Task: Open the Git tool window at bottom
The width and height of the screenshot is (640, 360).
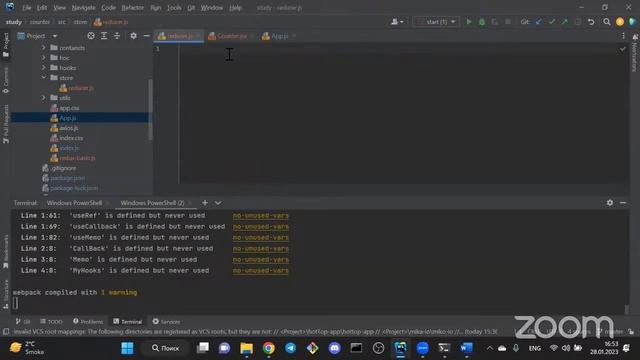Action: click(x=23, y=322)
